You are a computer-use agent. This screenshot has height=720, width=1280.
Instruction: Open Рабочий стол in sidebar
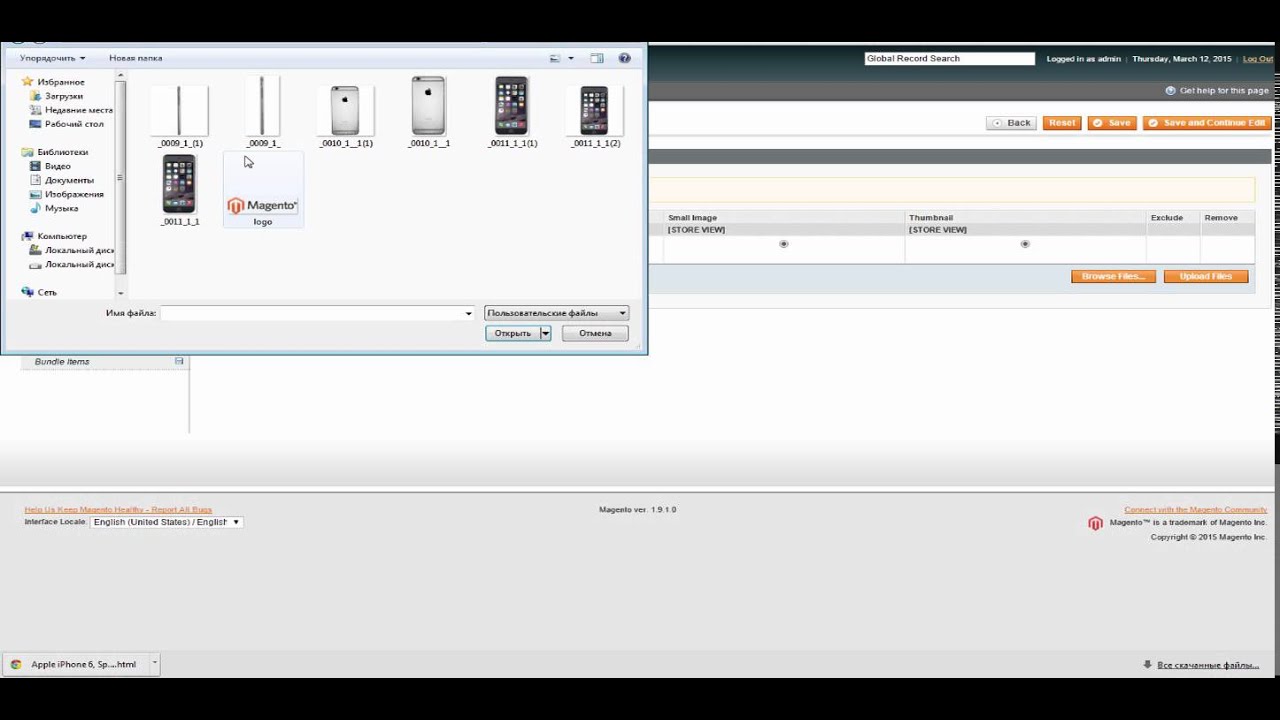[73, 124]
